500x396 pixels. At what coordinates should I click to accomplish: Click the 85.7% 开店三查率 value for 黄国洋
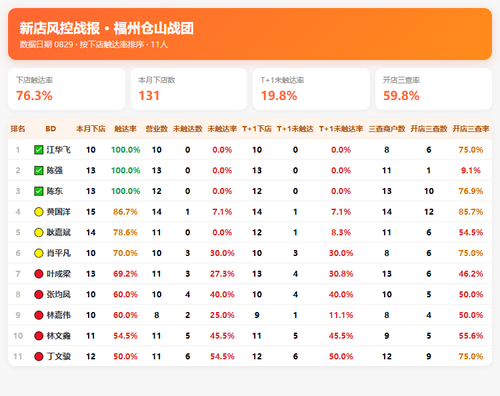click(x=471, y=212)
